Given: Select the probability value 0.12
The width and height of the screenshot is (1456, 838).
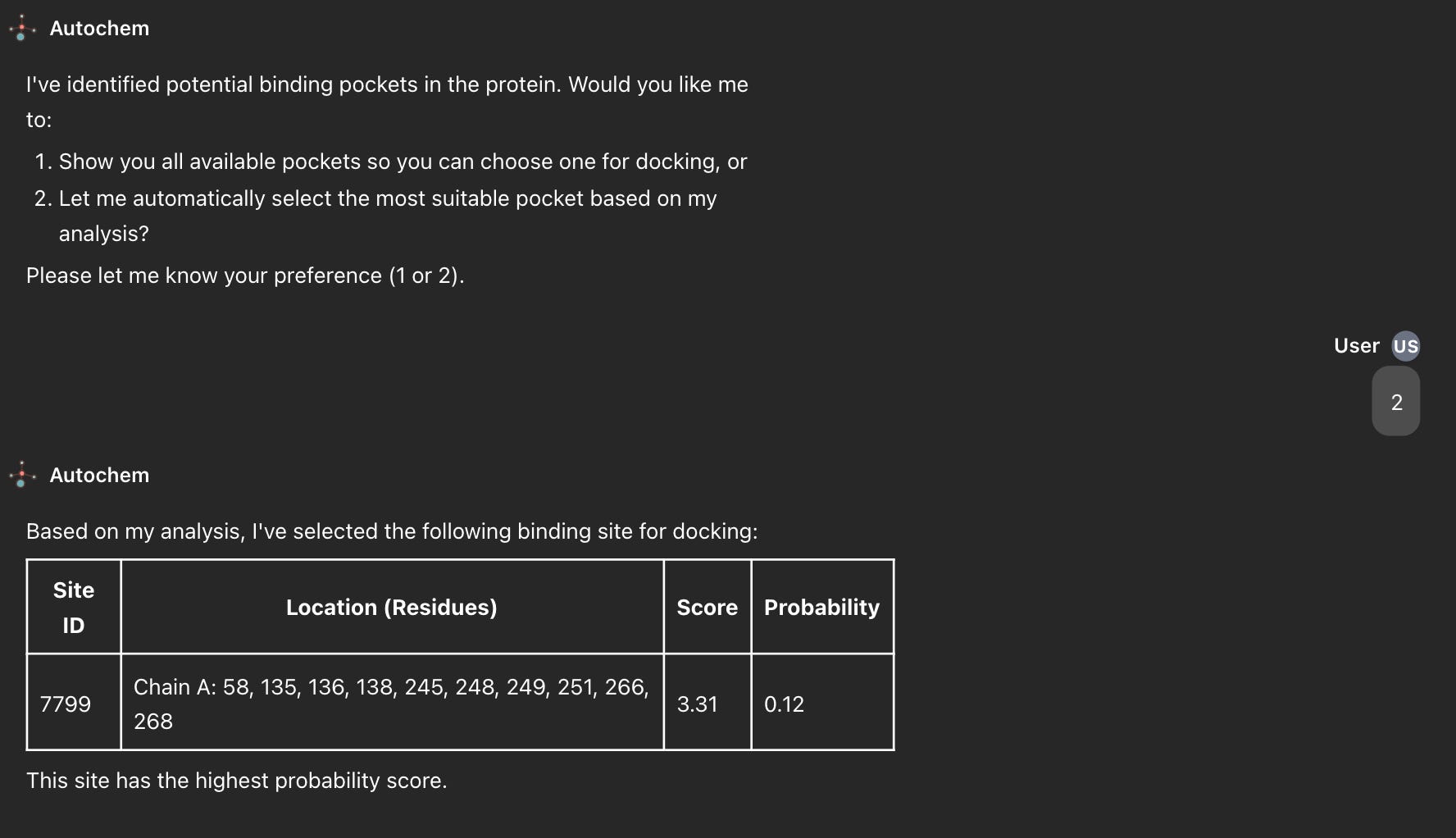Looking at the screenshot, I should point(822,703).
